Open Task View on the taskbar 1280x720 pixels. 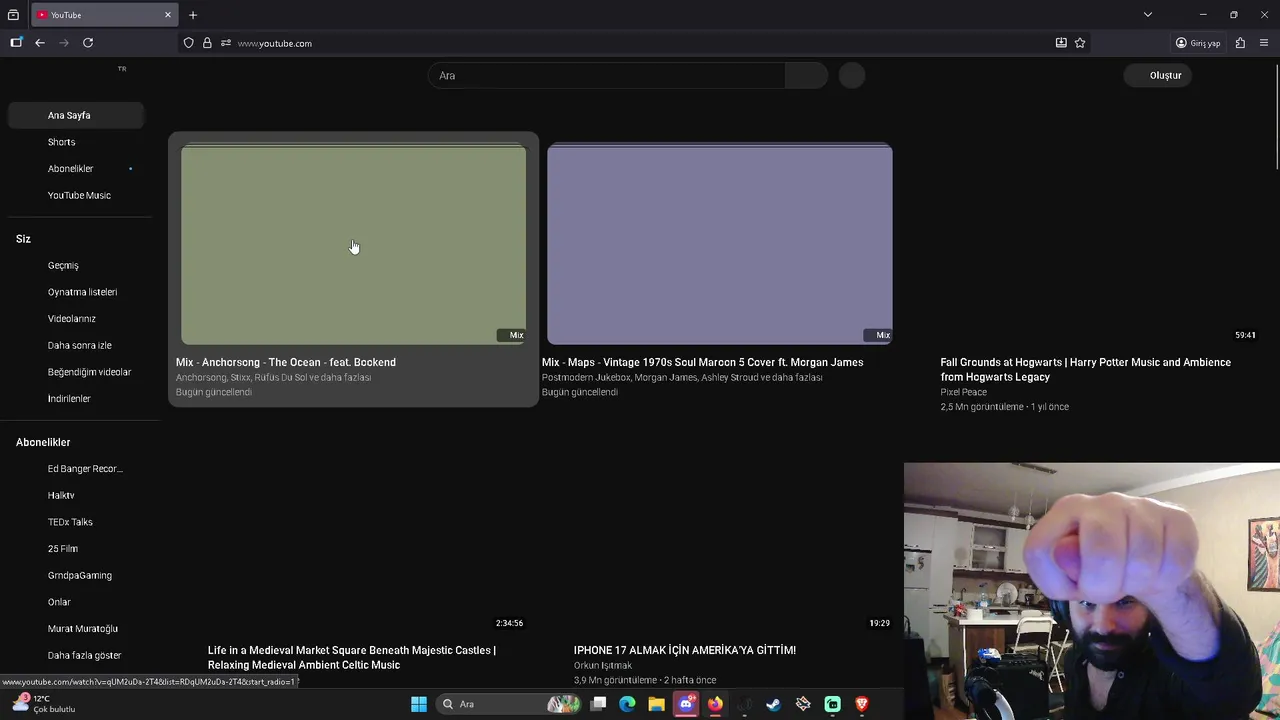(x=598, y=704)
